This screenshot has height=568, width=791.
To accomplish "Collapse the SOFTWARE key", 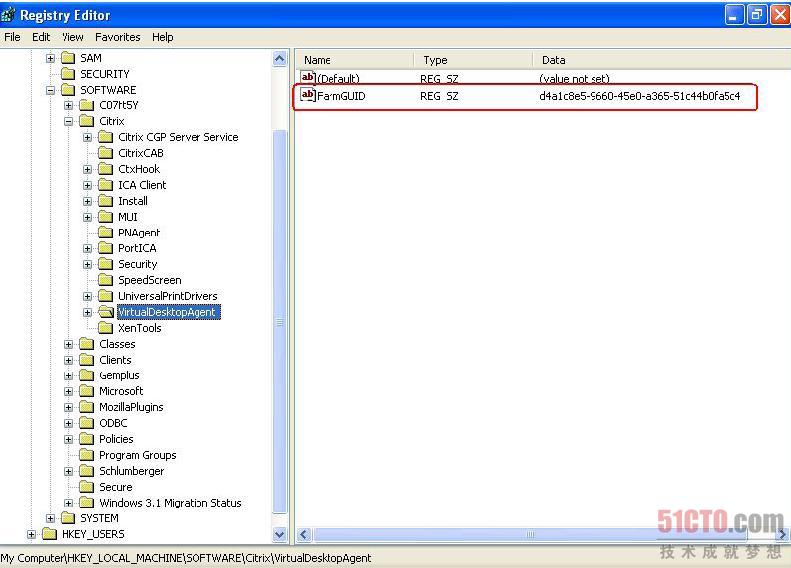I will (50, 91).
